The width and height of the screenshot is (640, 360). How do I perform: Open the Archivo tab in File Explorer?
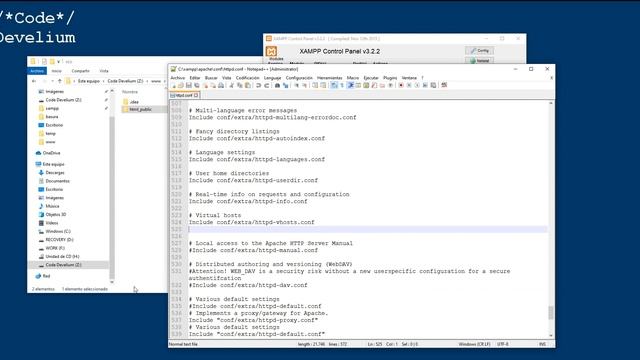pyautogui.click(x=37, y=71)
